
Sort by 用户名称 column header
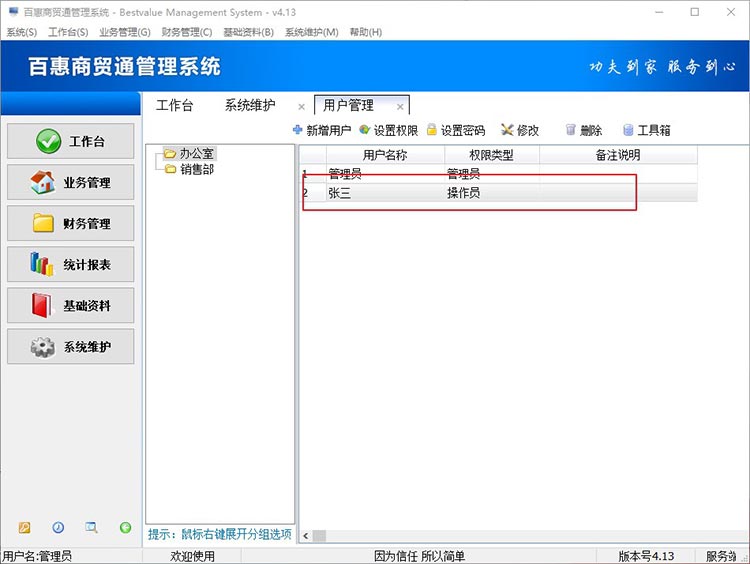click(385, 155)
